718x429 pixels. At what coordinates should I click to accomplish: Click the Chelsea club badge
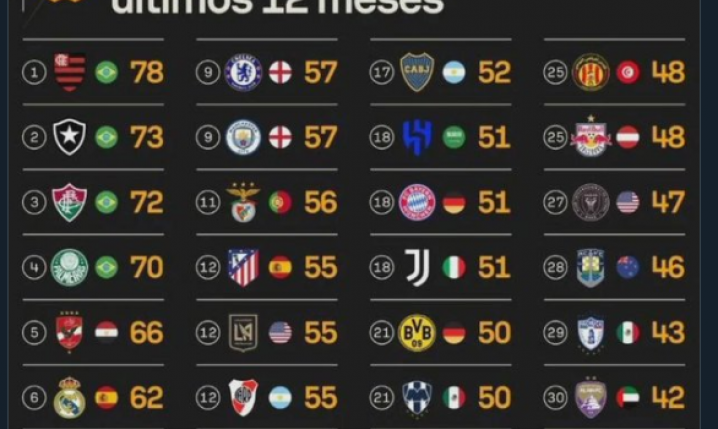pos(243,72)
